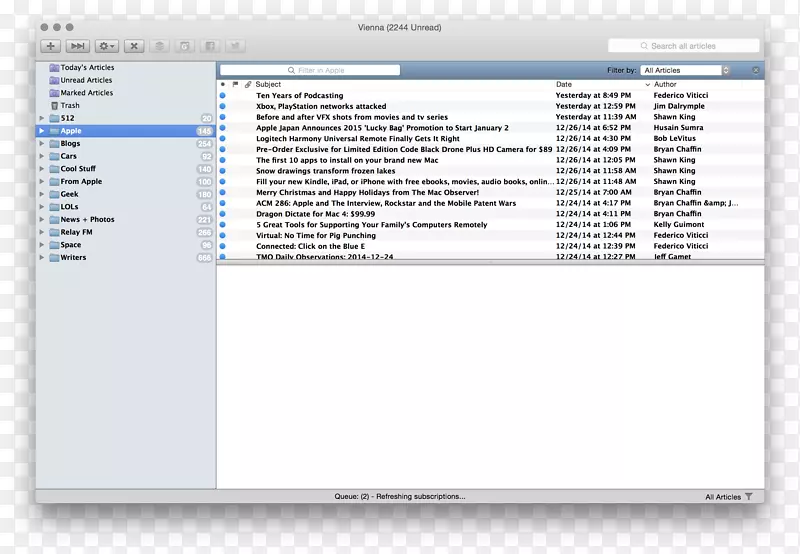Toggle unread dot for Xbox, PlayStation networks attacked
800x554 pixels.
point(222,106)
